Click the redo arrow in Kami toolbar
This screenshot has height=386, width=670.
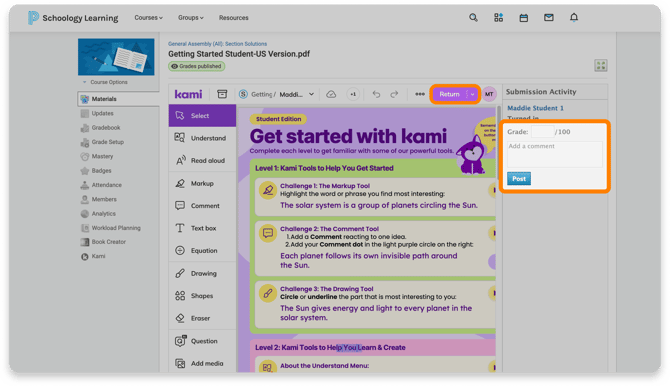[x=394, y=94]
